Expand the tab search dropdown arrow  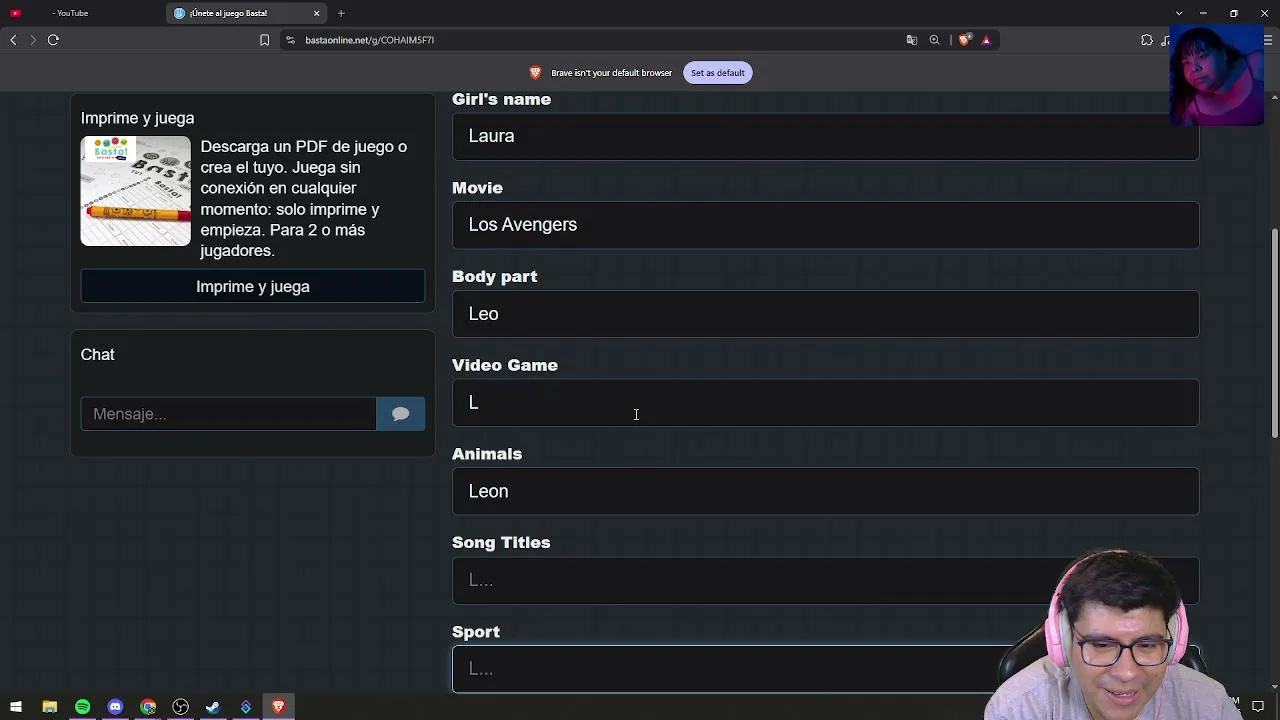pyautogui.click(x=1179, y=13)
